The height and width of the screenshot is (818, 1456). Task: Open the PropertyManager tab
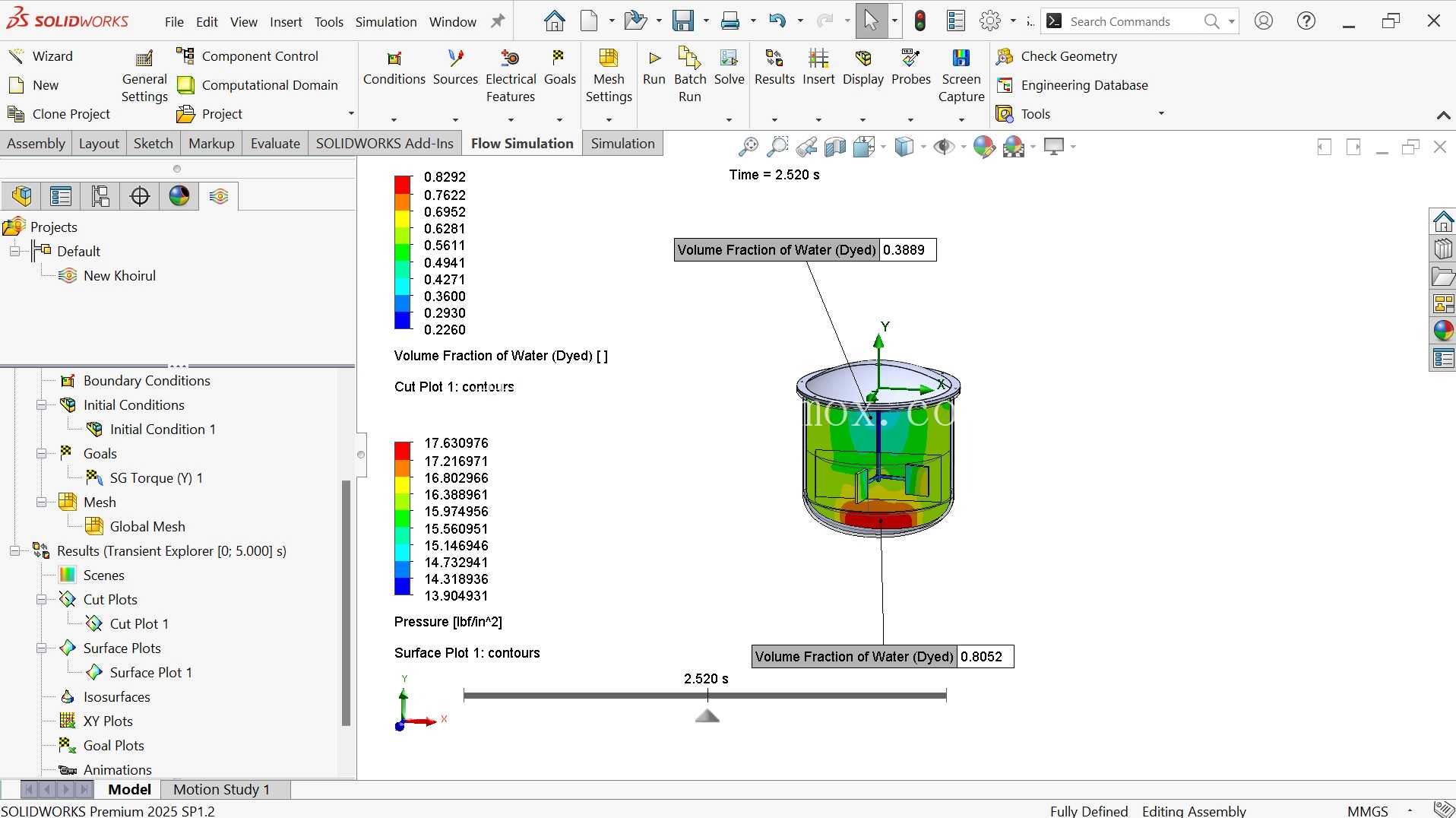pos(61,196)
